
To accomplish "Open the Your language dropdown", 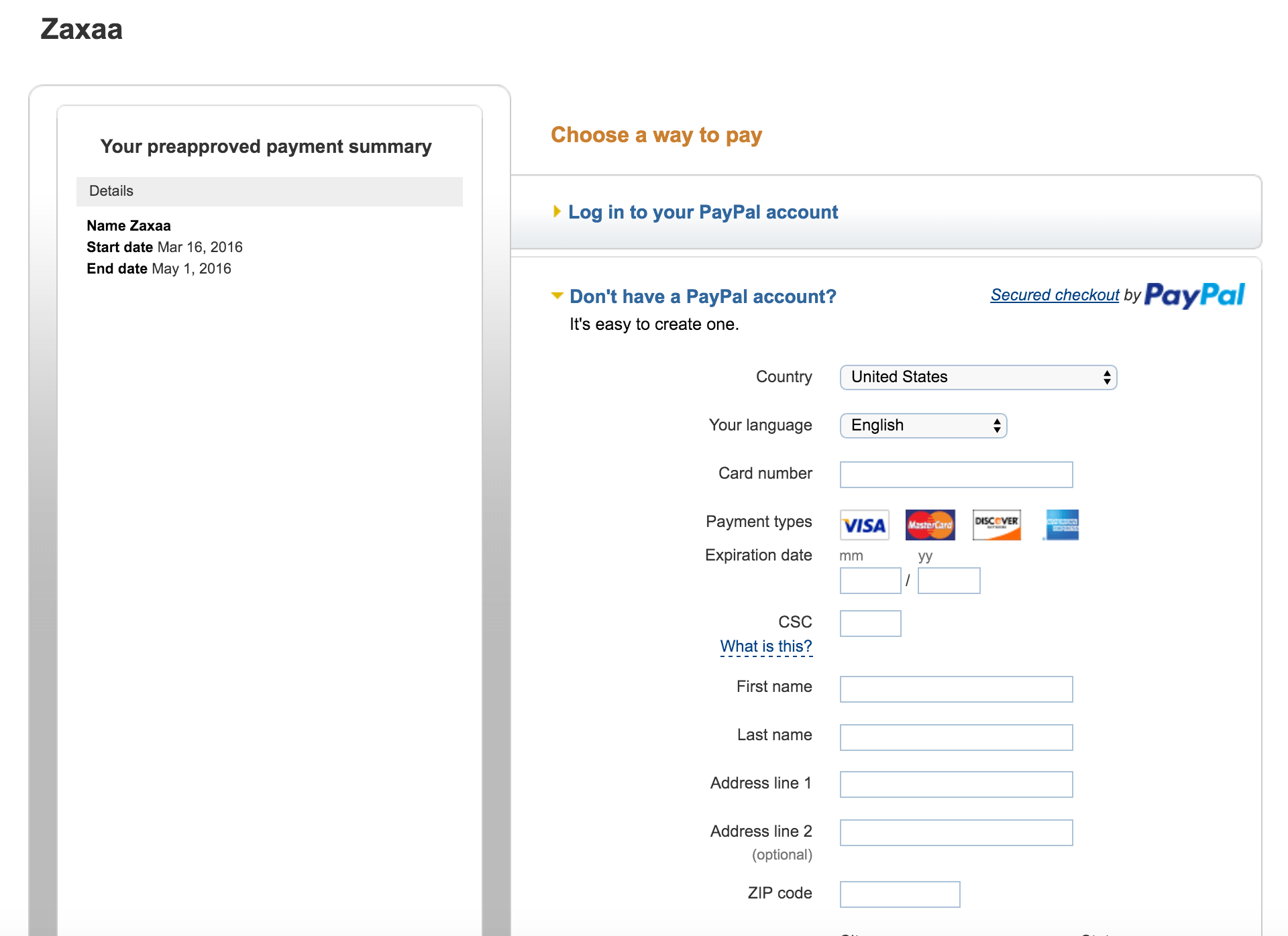I will pos(922,426).
